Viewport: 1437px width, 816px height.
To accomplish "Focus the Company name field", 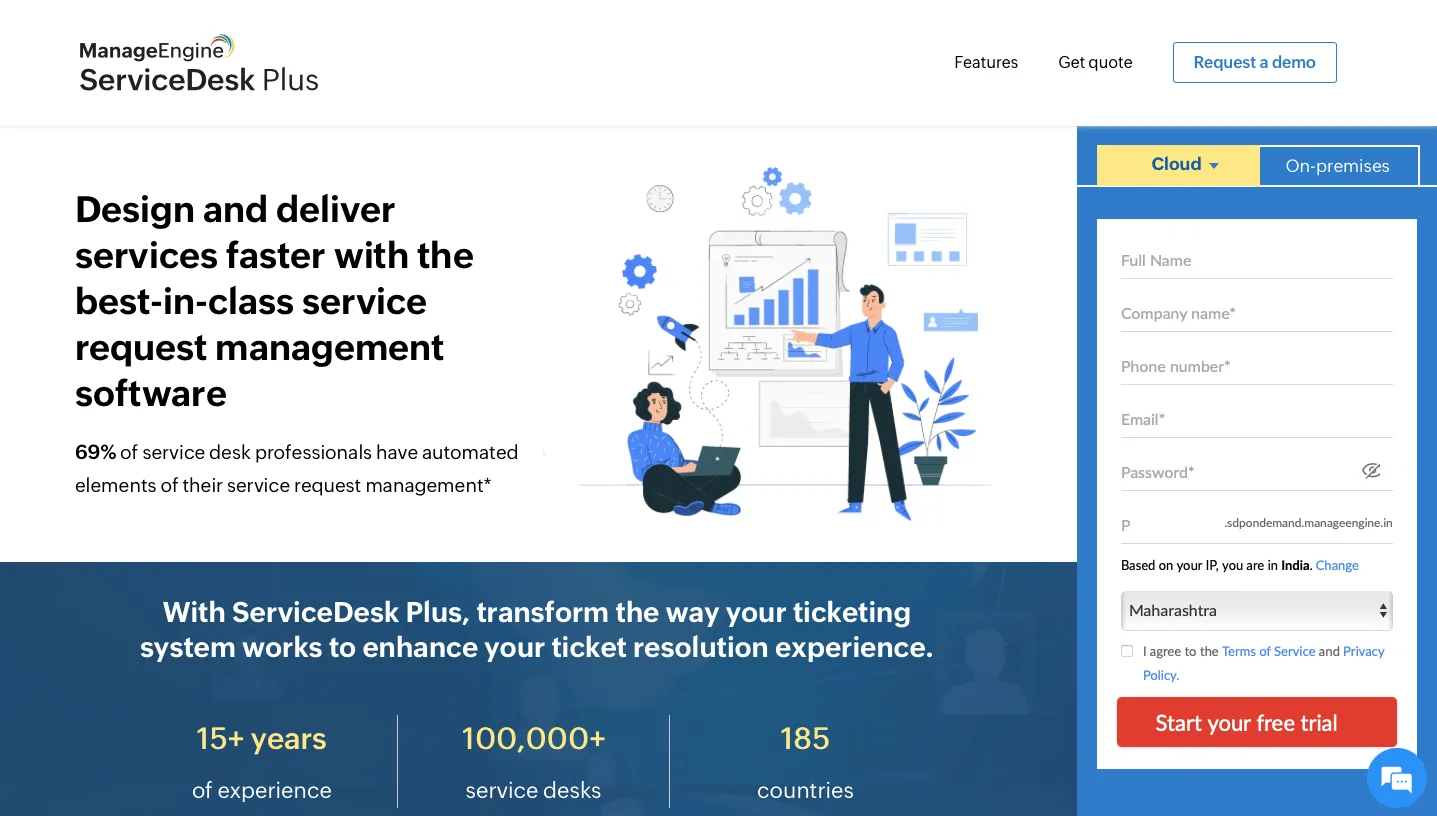I will pyautogui.click(x=1257, y=314).
